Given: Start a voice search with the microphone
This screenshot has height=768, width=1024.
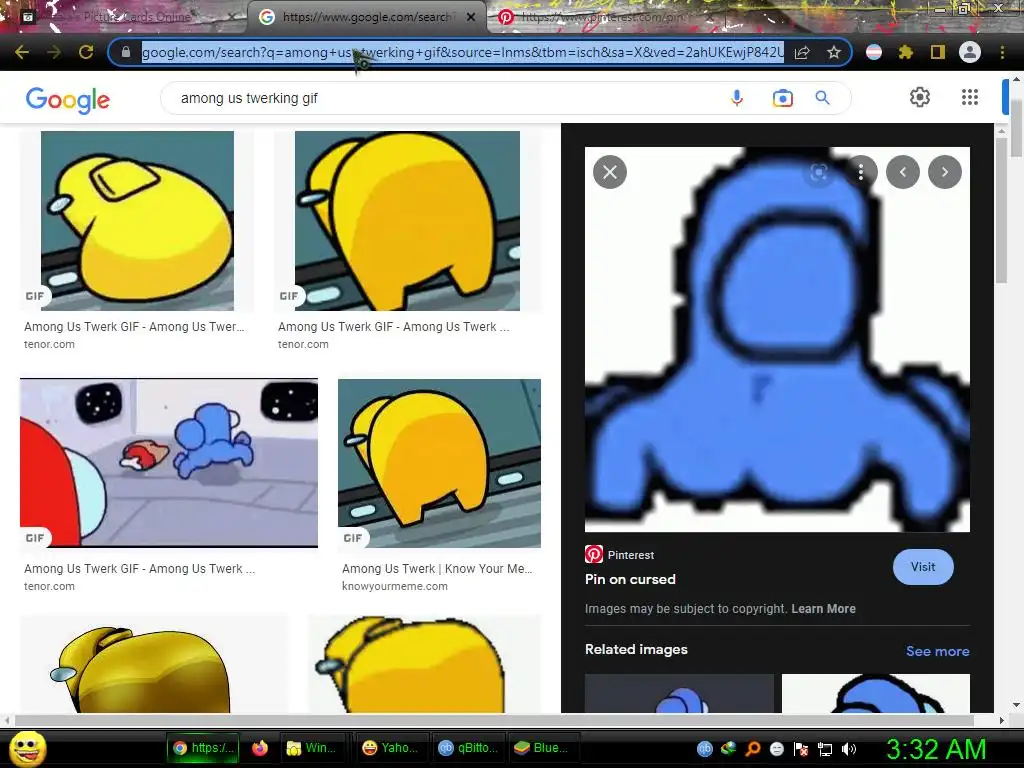Looking at the screenshot, I should [x=737, y=98].
